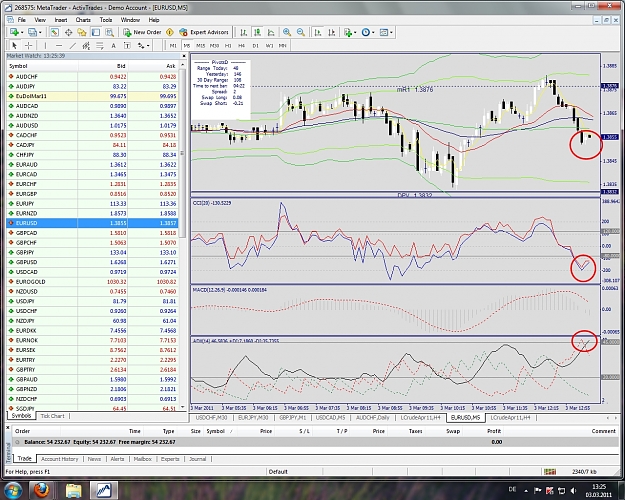The image size is (625, 500).
Task: Expand the Profiles dropdown arrow
Action: tap(40, 32)
